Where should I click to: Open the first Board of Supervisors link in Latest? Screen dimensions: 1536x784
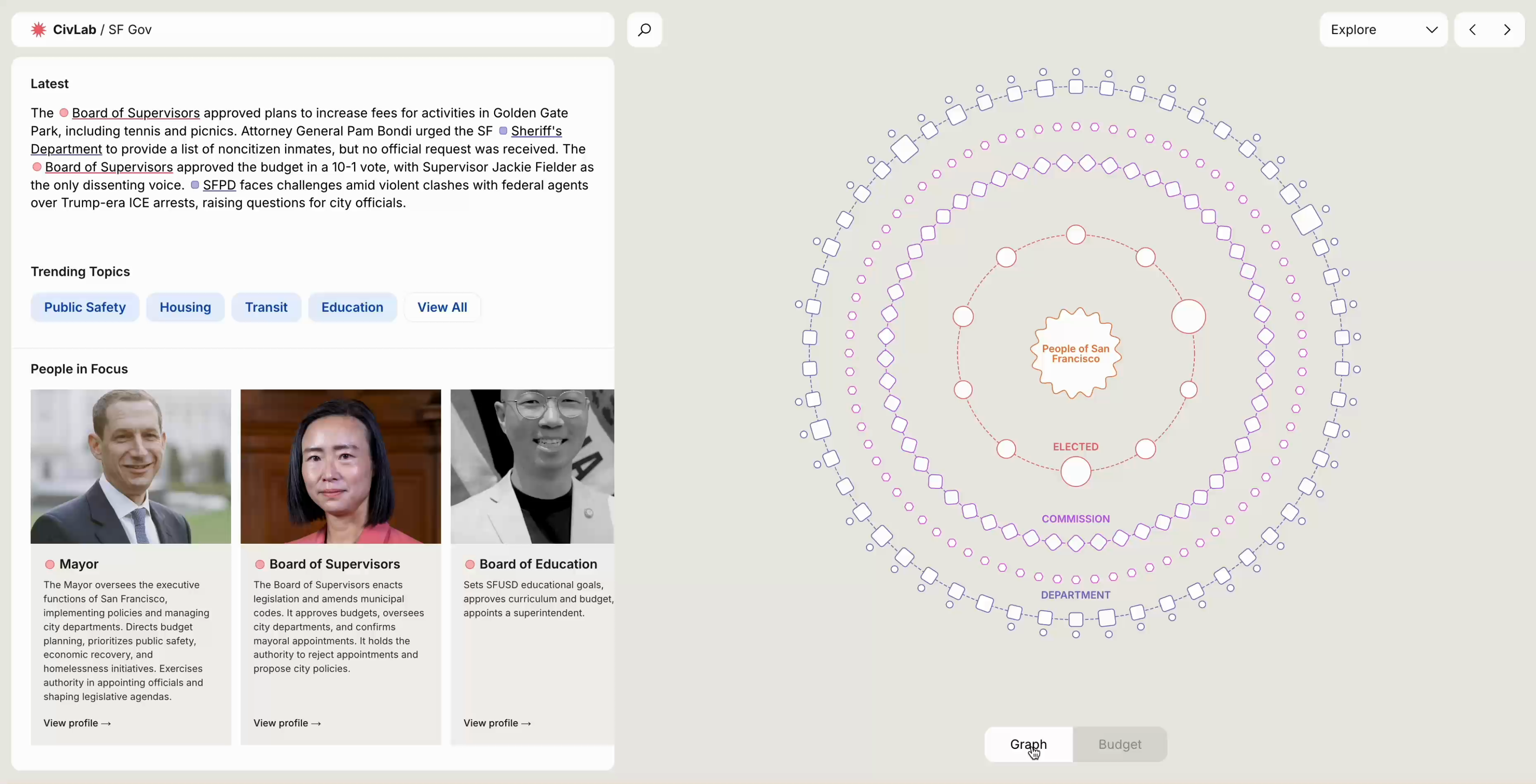136,113
